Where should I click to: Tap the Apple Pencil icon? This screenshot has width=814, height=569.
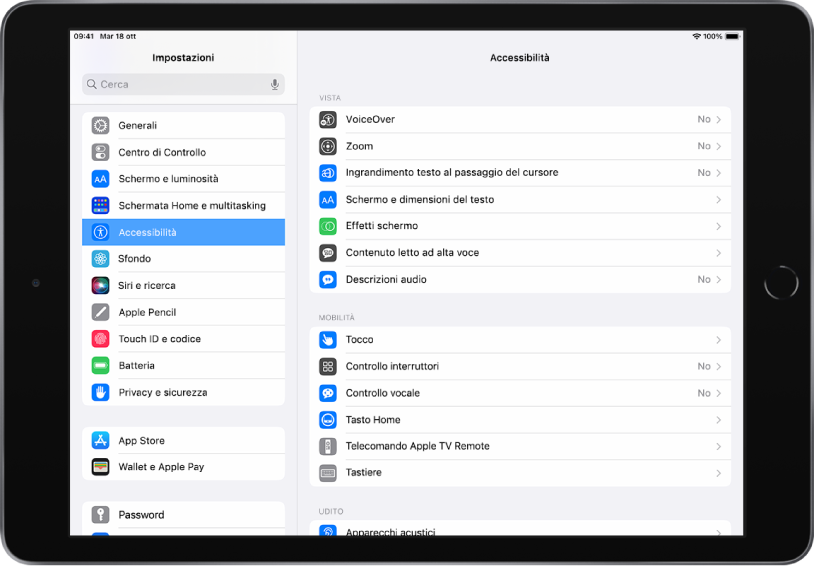100,312
